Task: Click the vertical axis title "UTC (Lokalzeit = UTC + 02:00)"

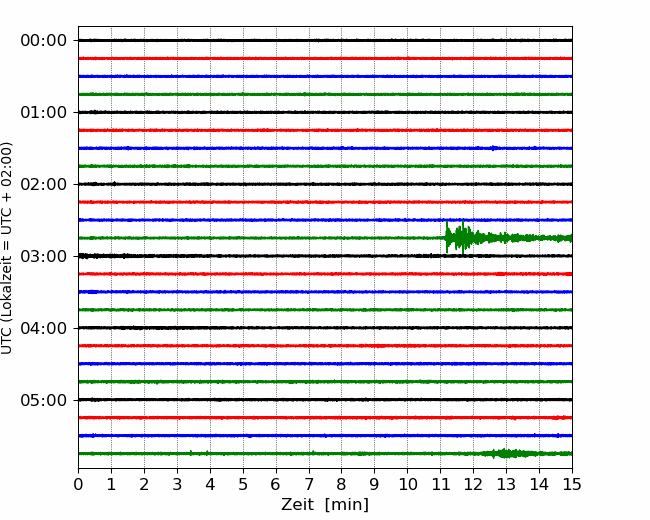Action: coord(7,248)
